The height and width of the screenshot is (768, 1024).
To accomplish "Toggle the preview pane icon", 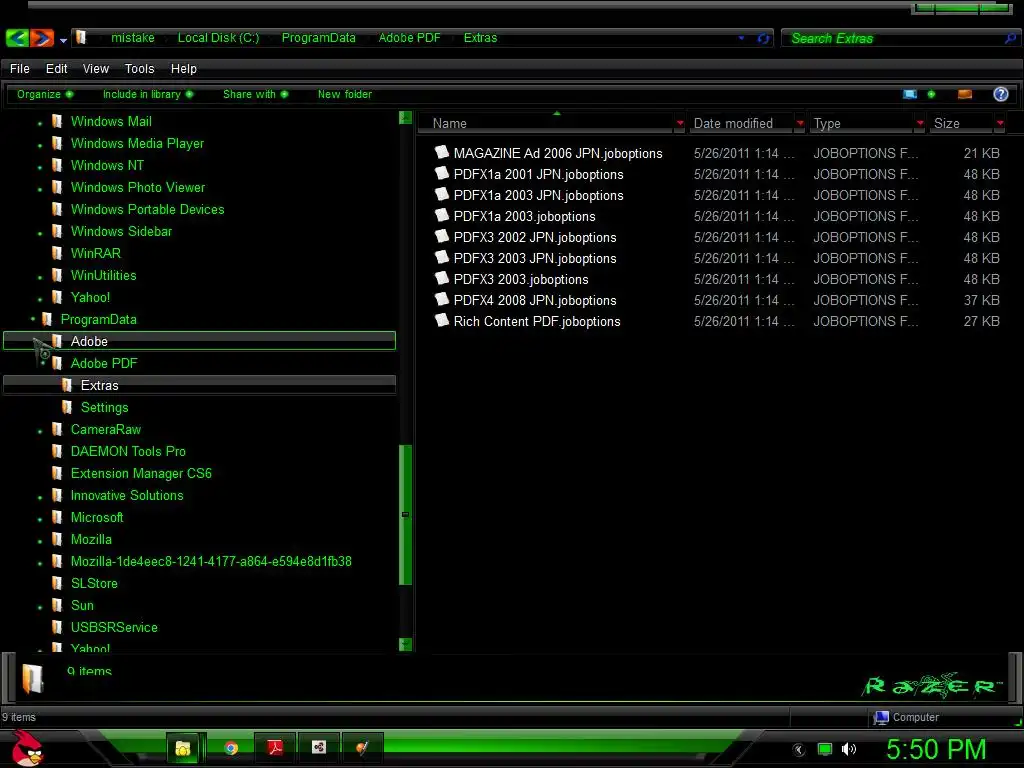I will click(965, 94).
